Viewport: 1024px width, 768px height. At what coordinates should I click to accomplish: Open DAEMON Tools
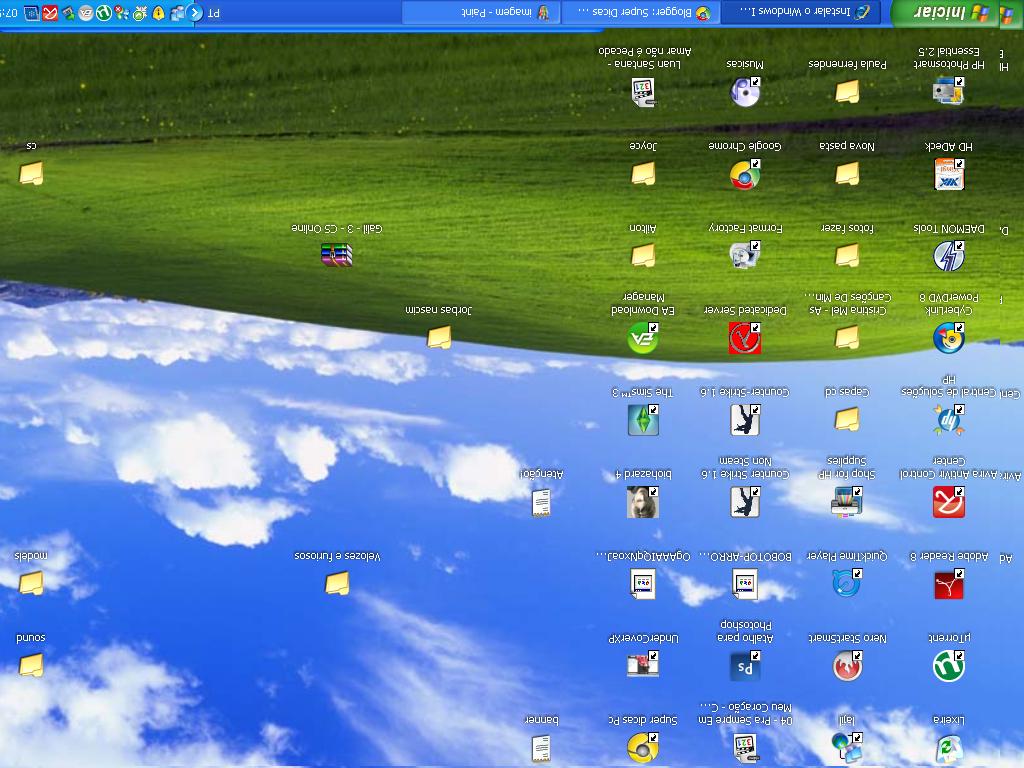click(946, 256)
